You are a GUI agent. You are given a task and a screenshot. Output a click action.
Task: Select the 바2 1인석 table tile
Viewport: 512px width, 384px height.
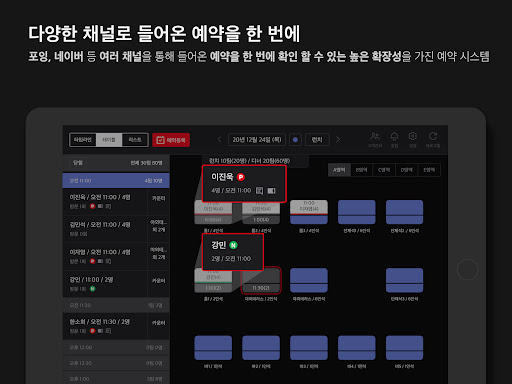point(261,348)
